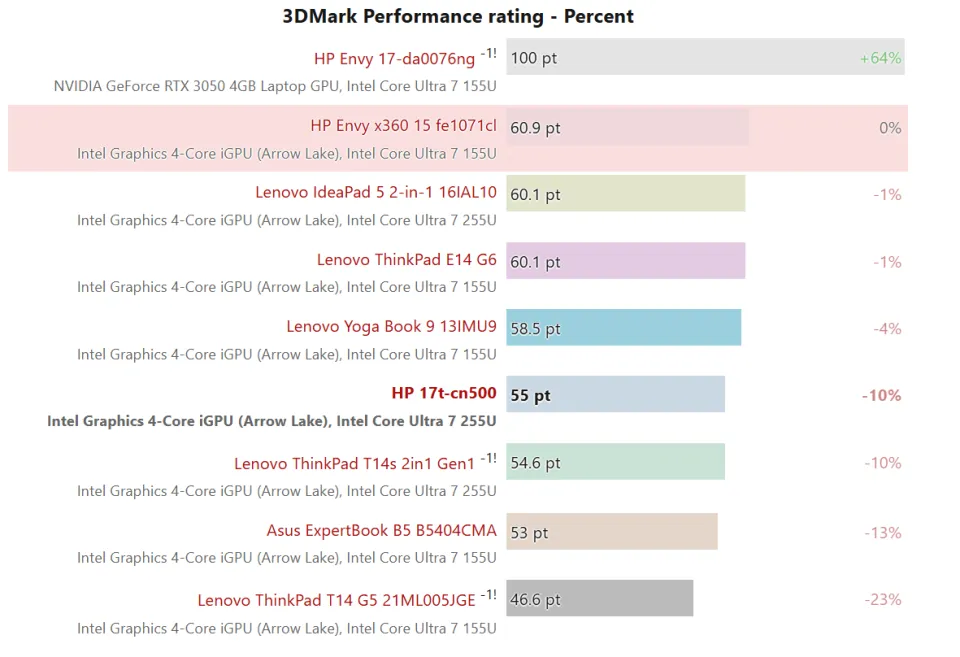Click the -1! marker beside ThinkPad T14 G5
This screenshot has width=960, height=657.
488,596
